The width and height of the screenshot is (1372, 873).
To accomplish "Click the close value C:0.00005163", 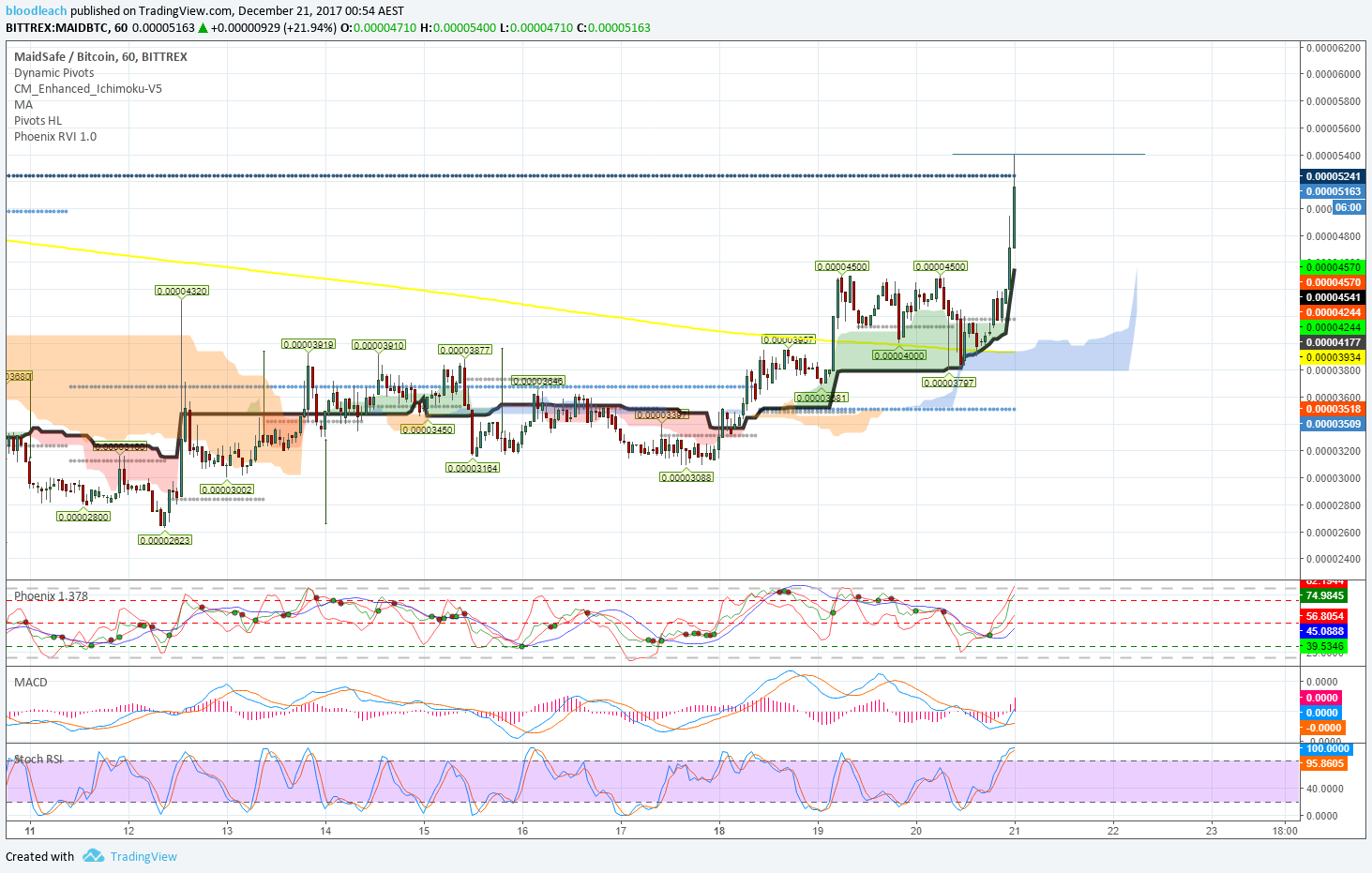I will (612, 28).
